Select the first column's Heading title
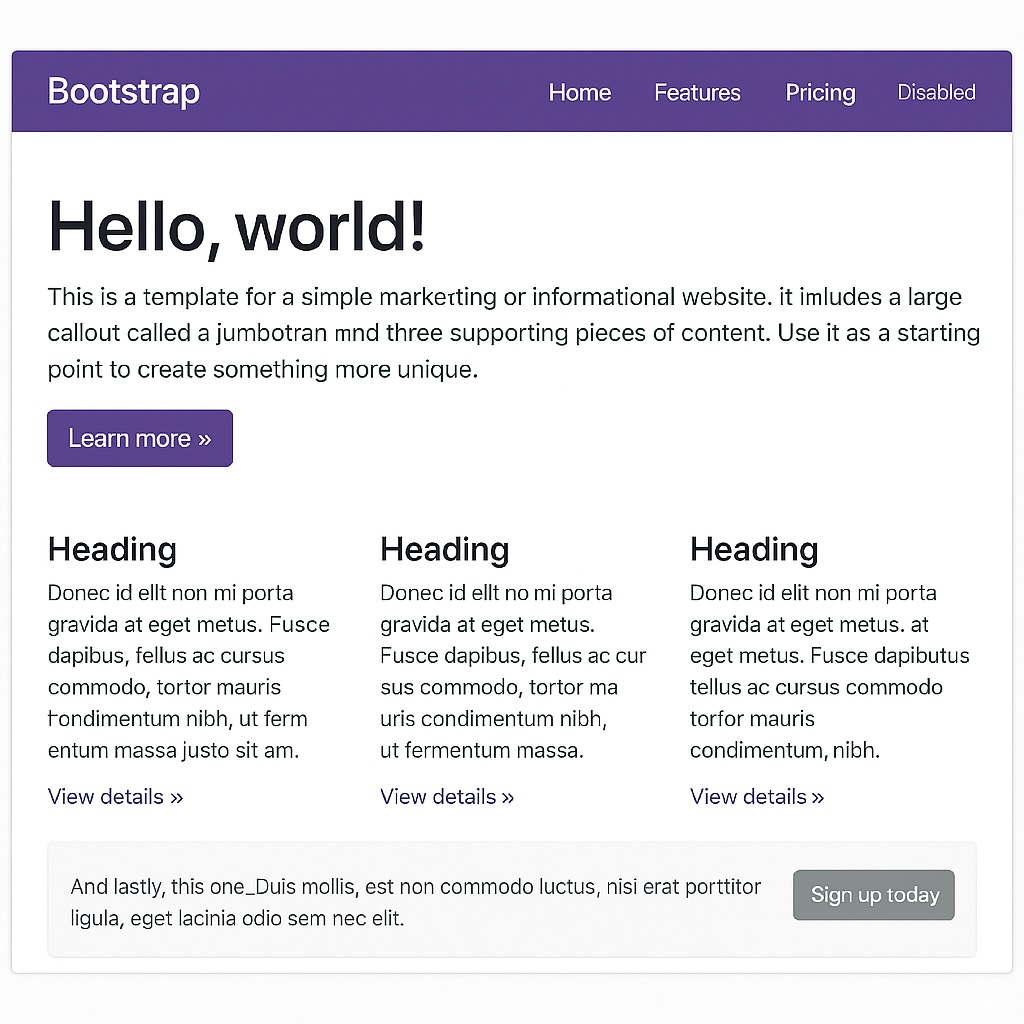Viewport: 1024px width, 1024px height. 112,549
